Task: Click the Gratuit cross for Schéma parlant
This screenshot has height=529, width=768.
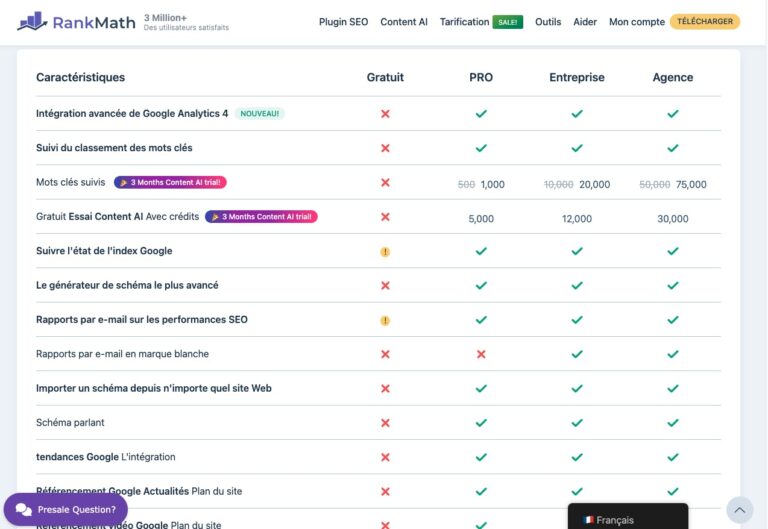Action: pos(385,423)
